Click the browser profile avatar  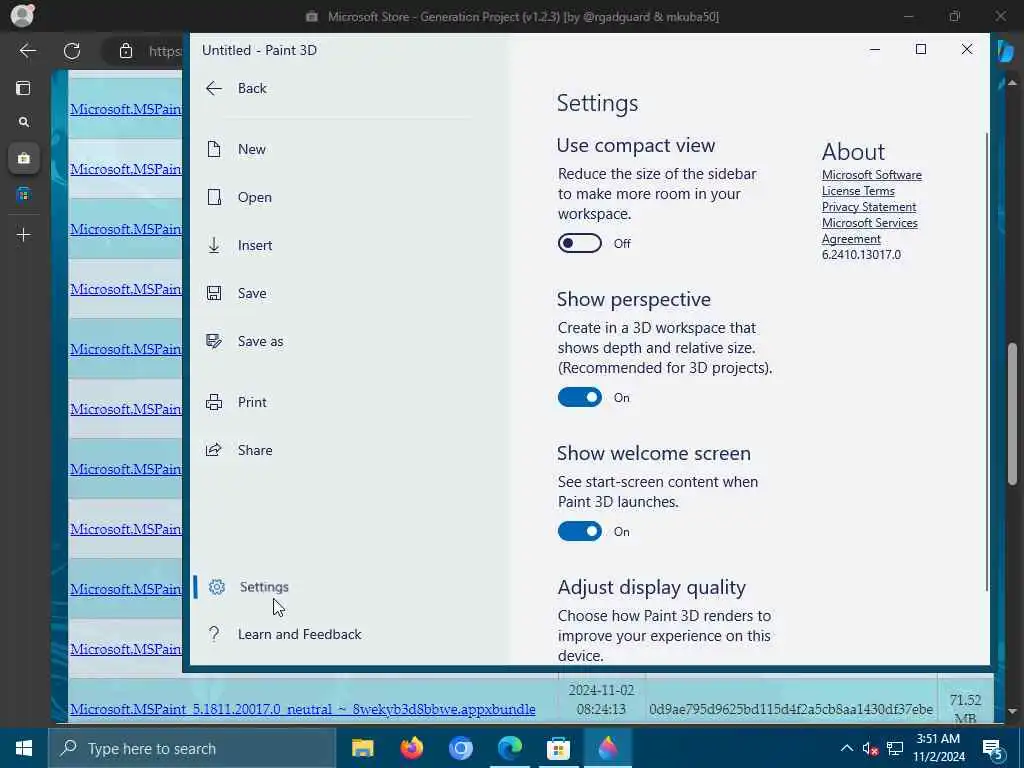pos(22,15)
